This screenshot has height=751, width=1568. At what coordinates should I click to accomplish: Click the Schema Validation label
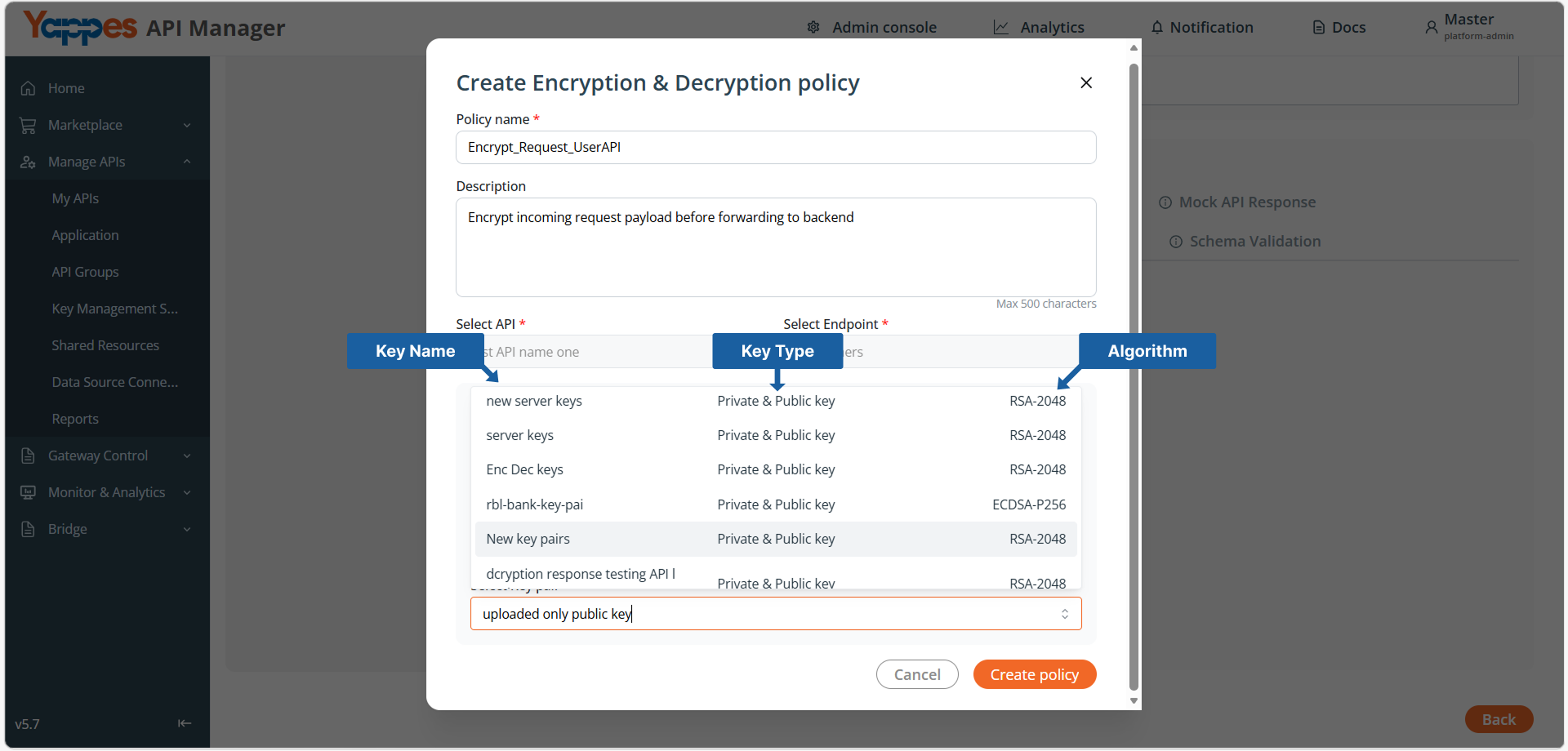point(1255,242)
